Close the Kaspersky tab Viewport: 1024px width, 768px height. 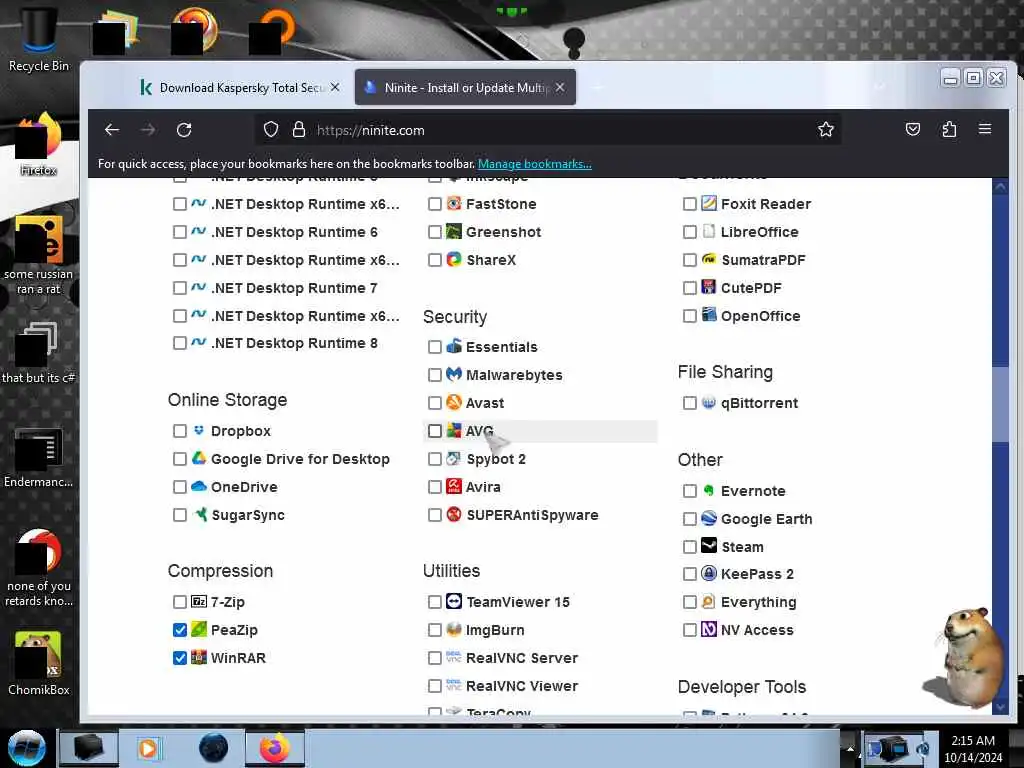[335, 87]
